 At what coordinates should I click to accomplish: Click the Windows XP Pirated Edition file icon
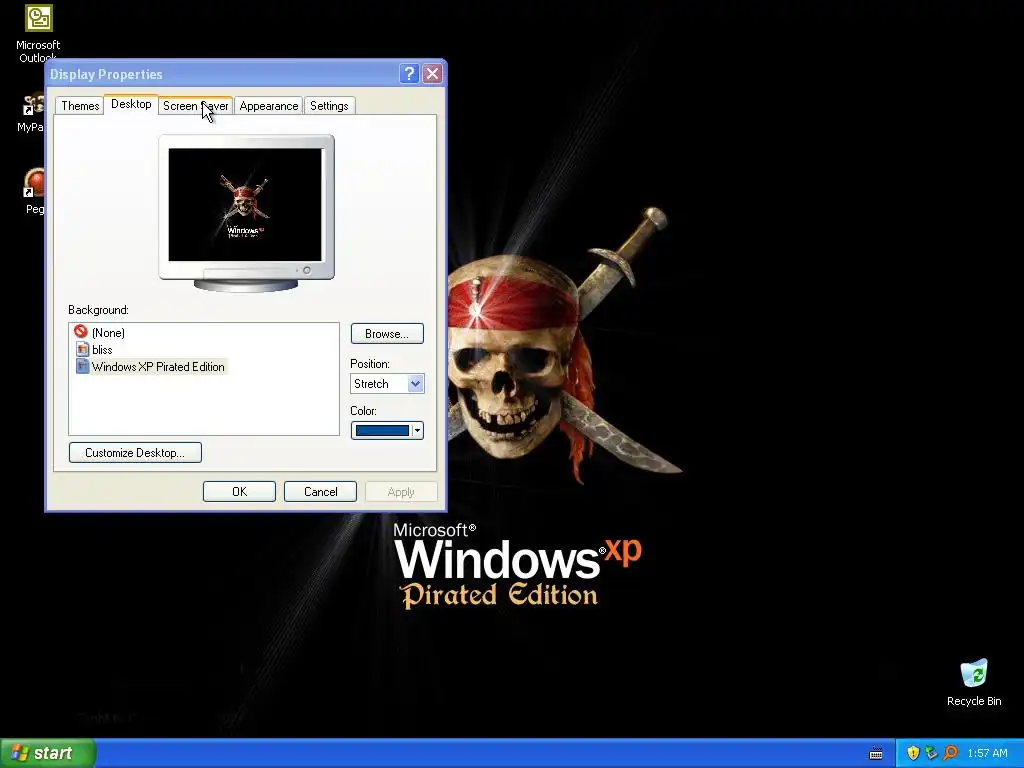coord(82,366)
